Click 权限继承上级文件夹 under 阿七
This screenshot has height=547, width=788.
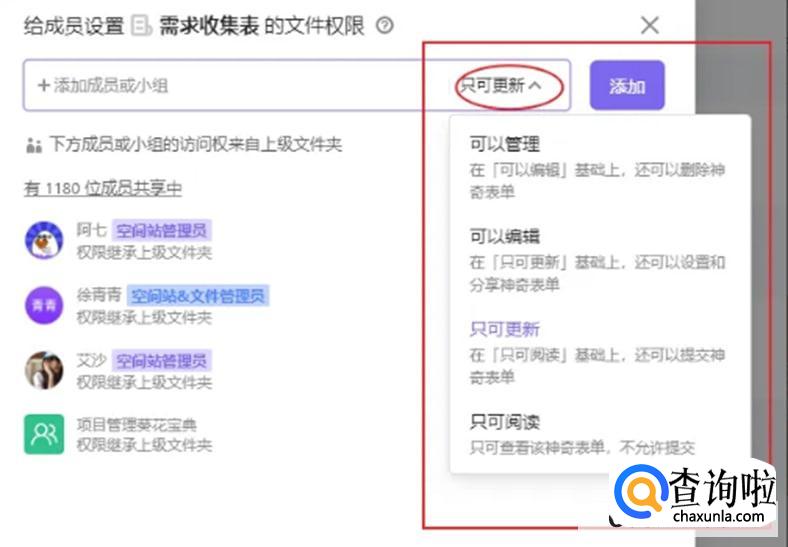[x=144, y=252]
